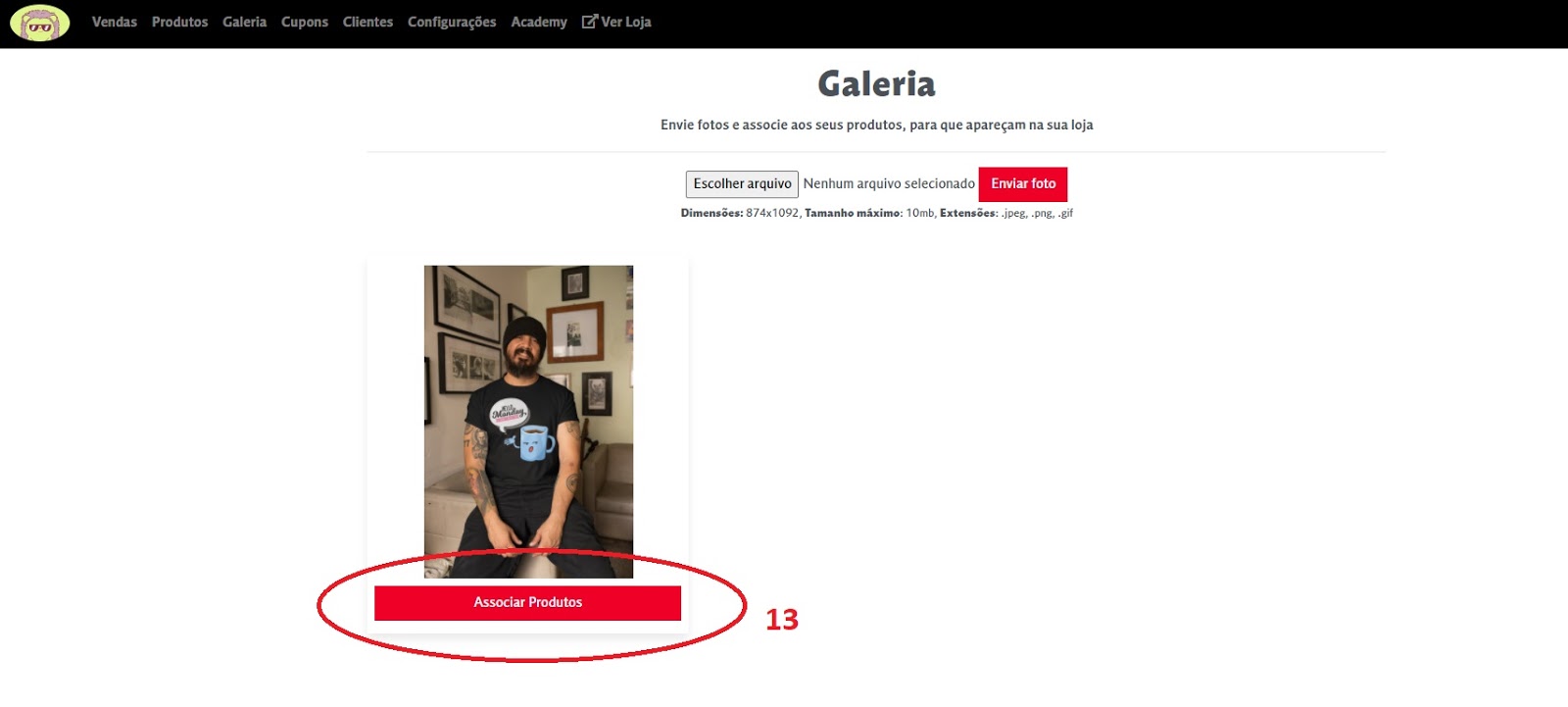Click the red number 13 annotation
Image resolution: width=1568 pixels, height=707 pixels.
(782, 620)
